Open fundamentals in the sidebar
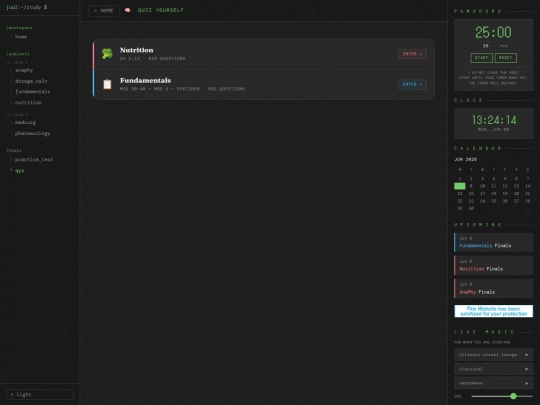The image size is (540, 405). coord(32,92)
